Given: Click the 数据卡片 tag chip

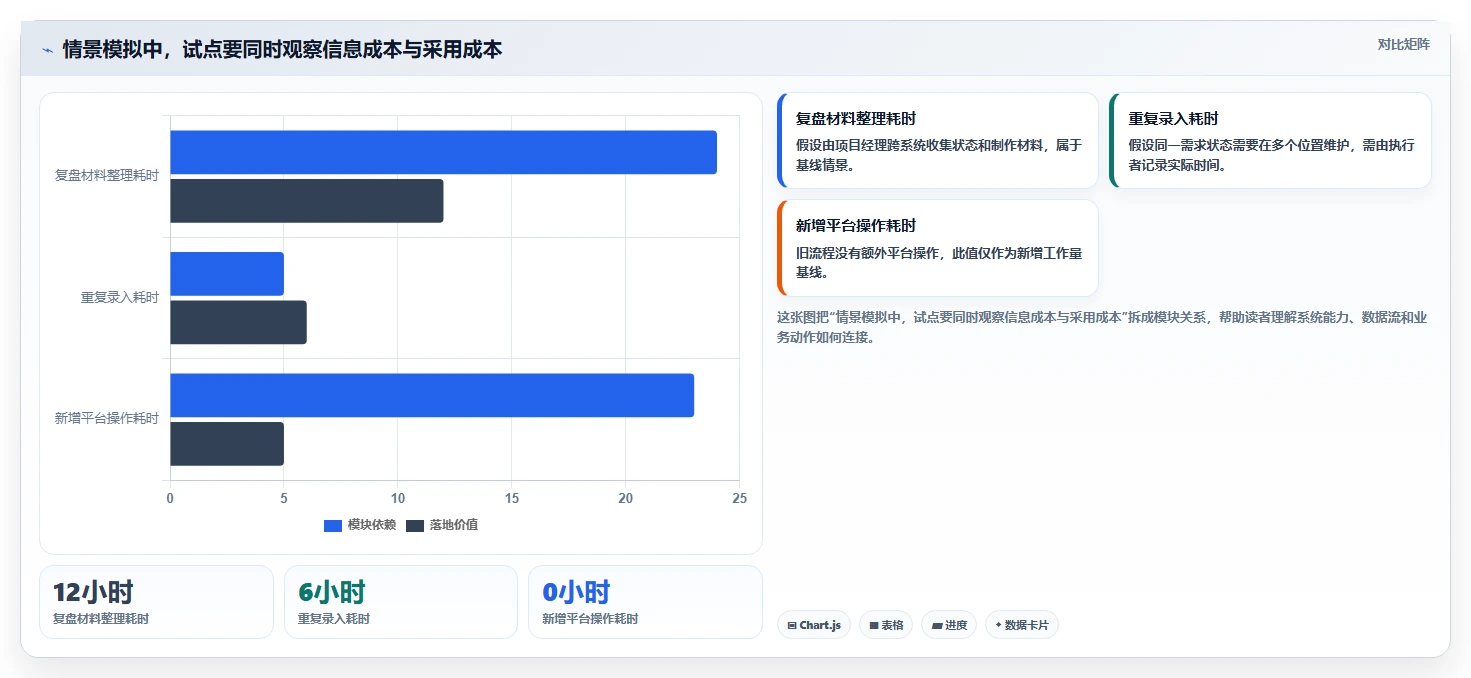Looking at the screenshot, I should (x=1022, y=625).
